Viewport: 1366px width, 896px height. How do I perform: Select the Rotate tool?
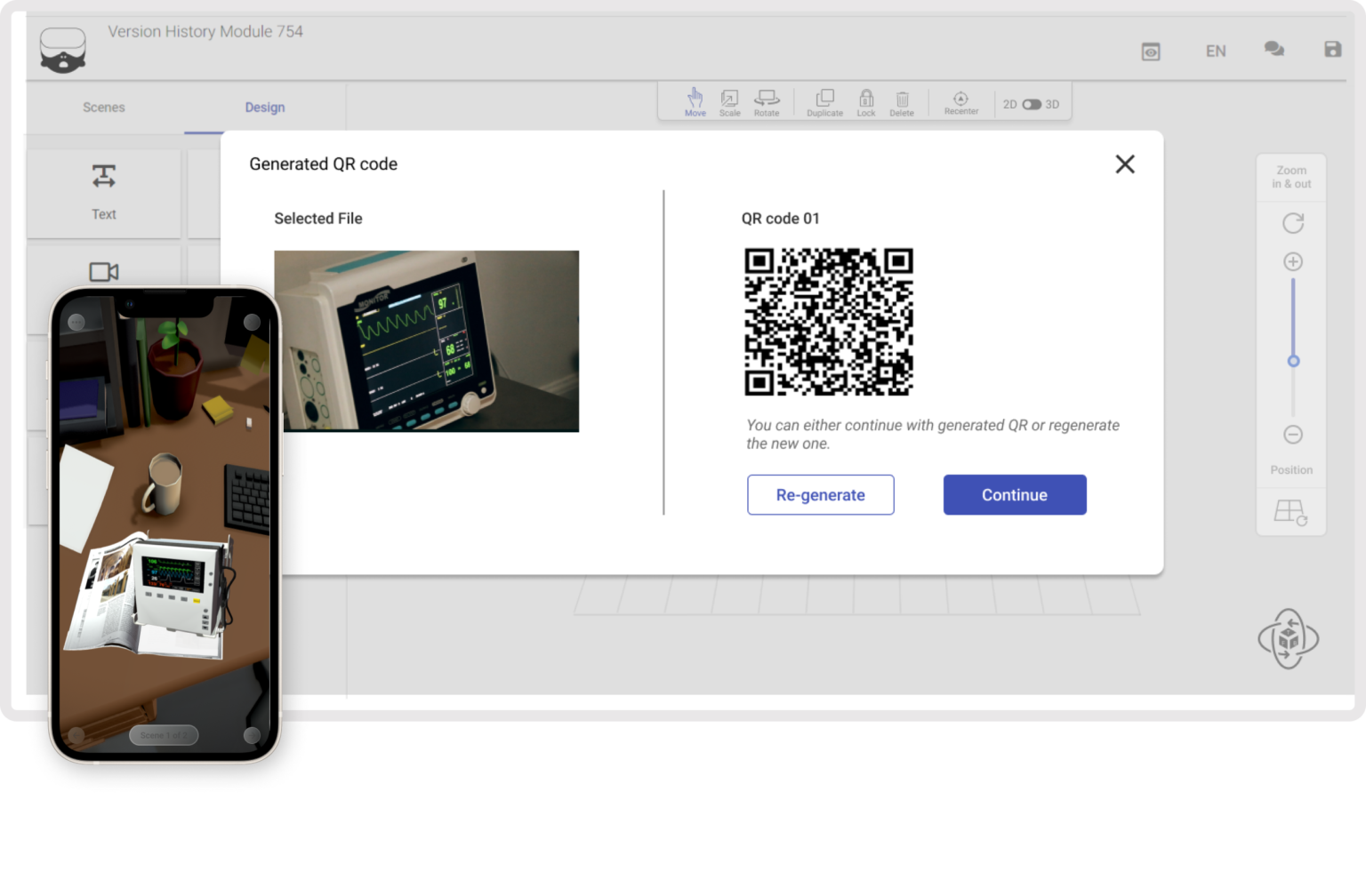pyautogui.click(x=767, y=102)
